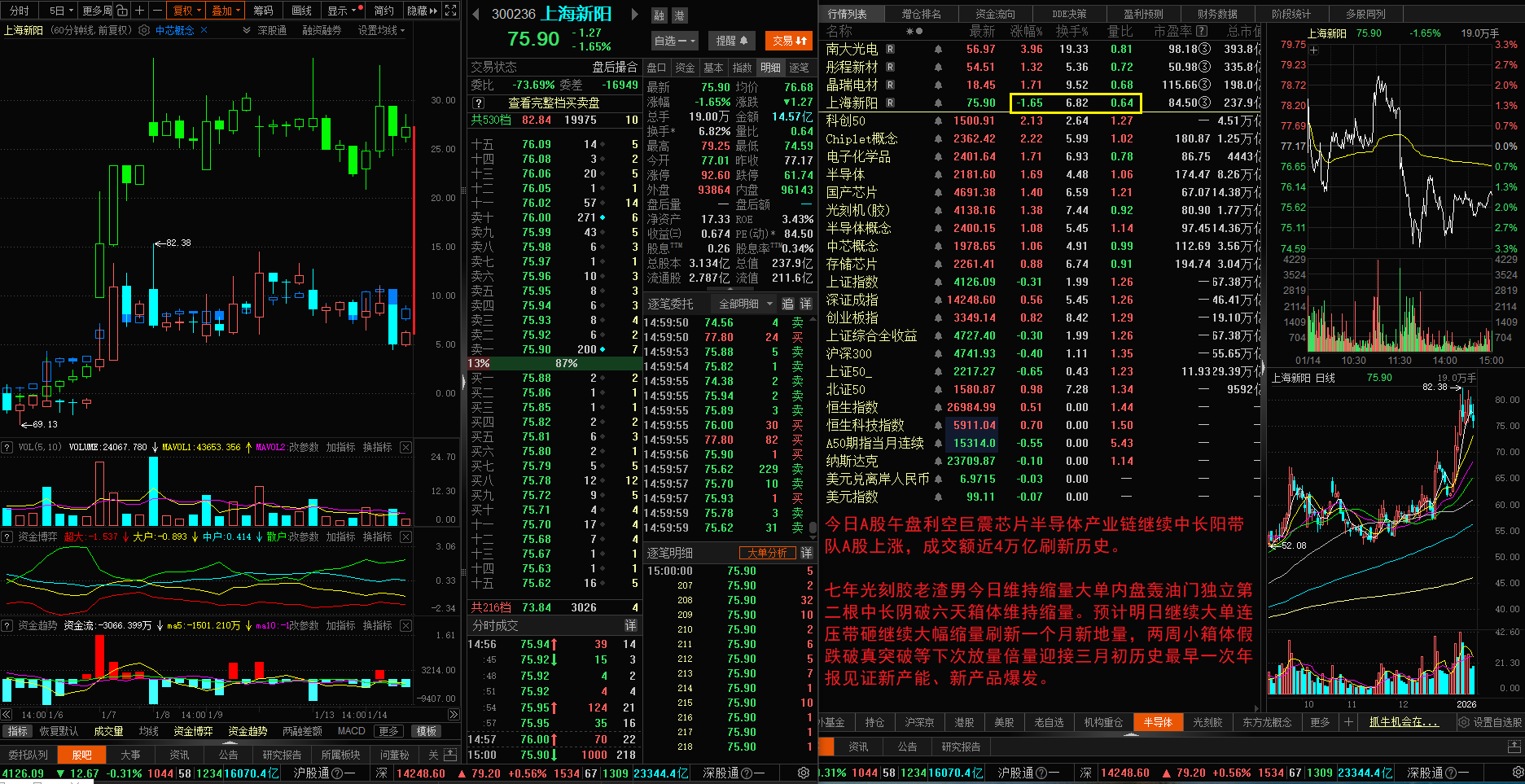Click the 融 margin badge
The height and width of the screenshot is (784, 1525).
click(660, 15)
